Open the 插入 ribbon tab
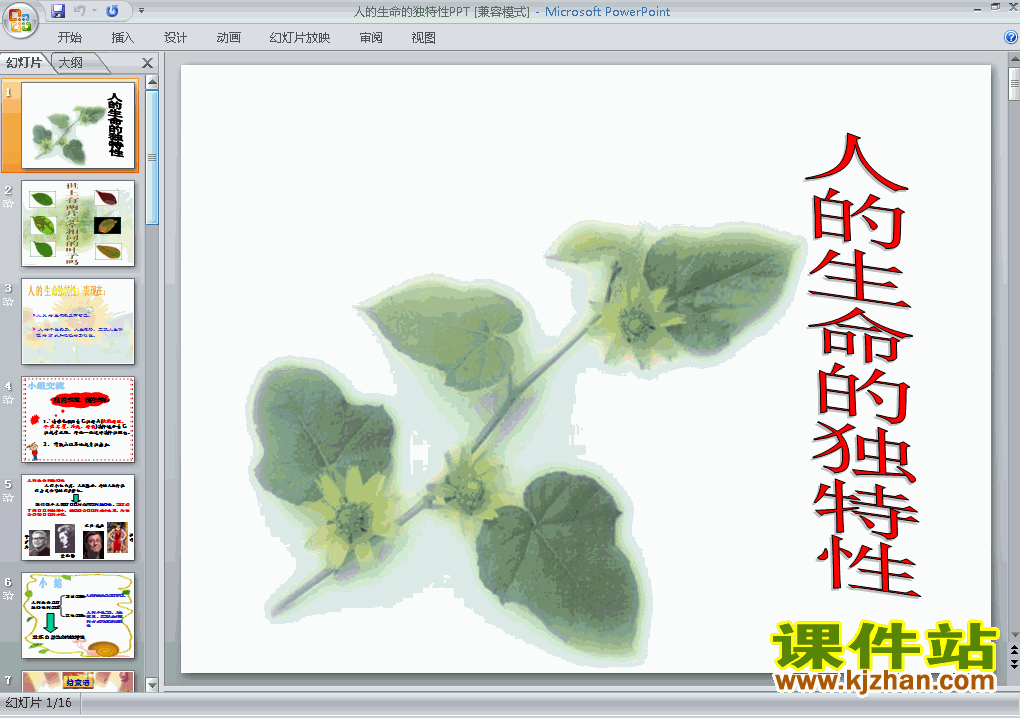 122,38
